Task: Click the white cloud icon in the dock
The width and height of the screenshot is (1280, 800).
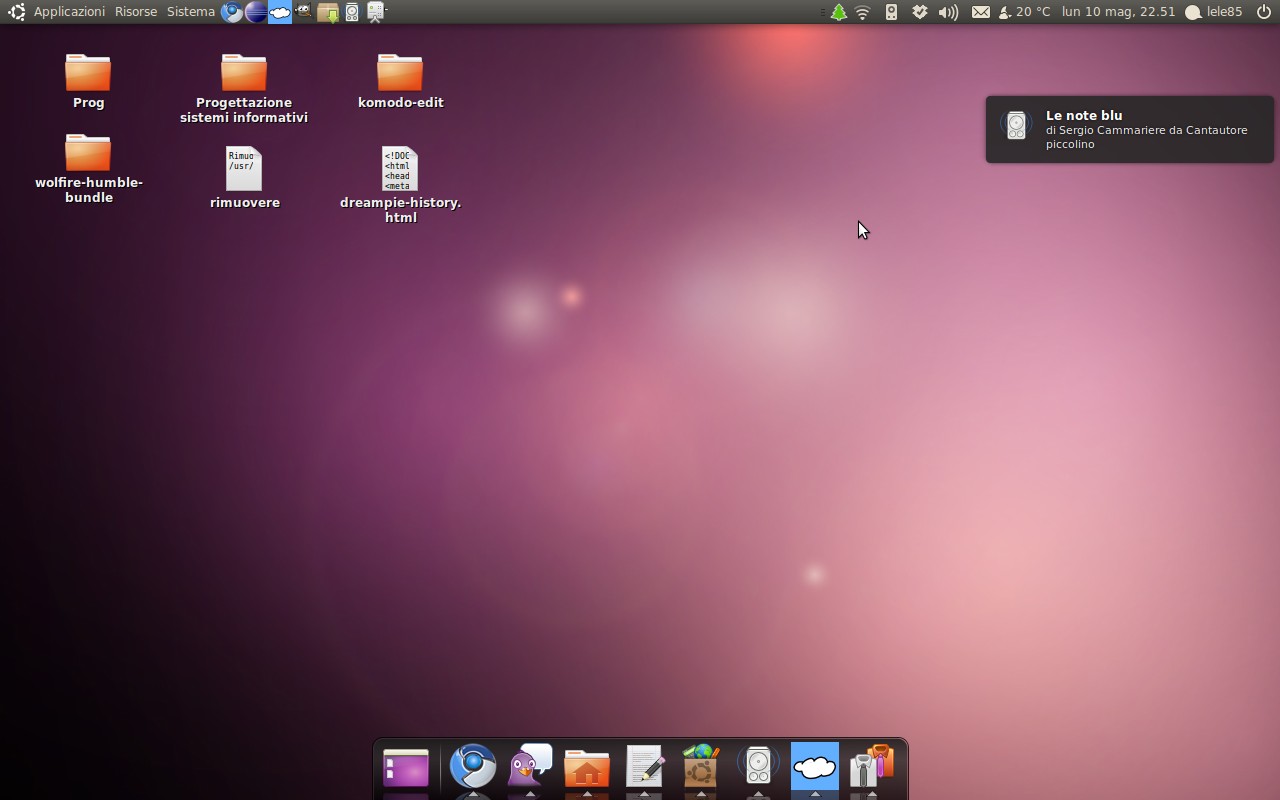Action: (815, 767)
